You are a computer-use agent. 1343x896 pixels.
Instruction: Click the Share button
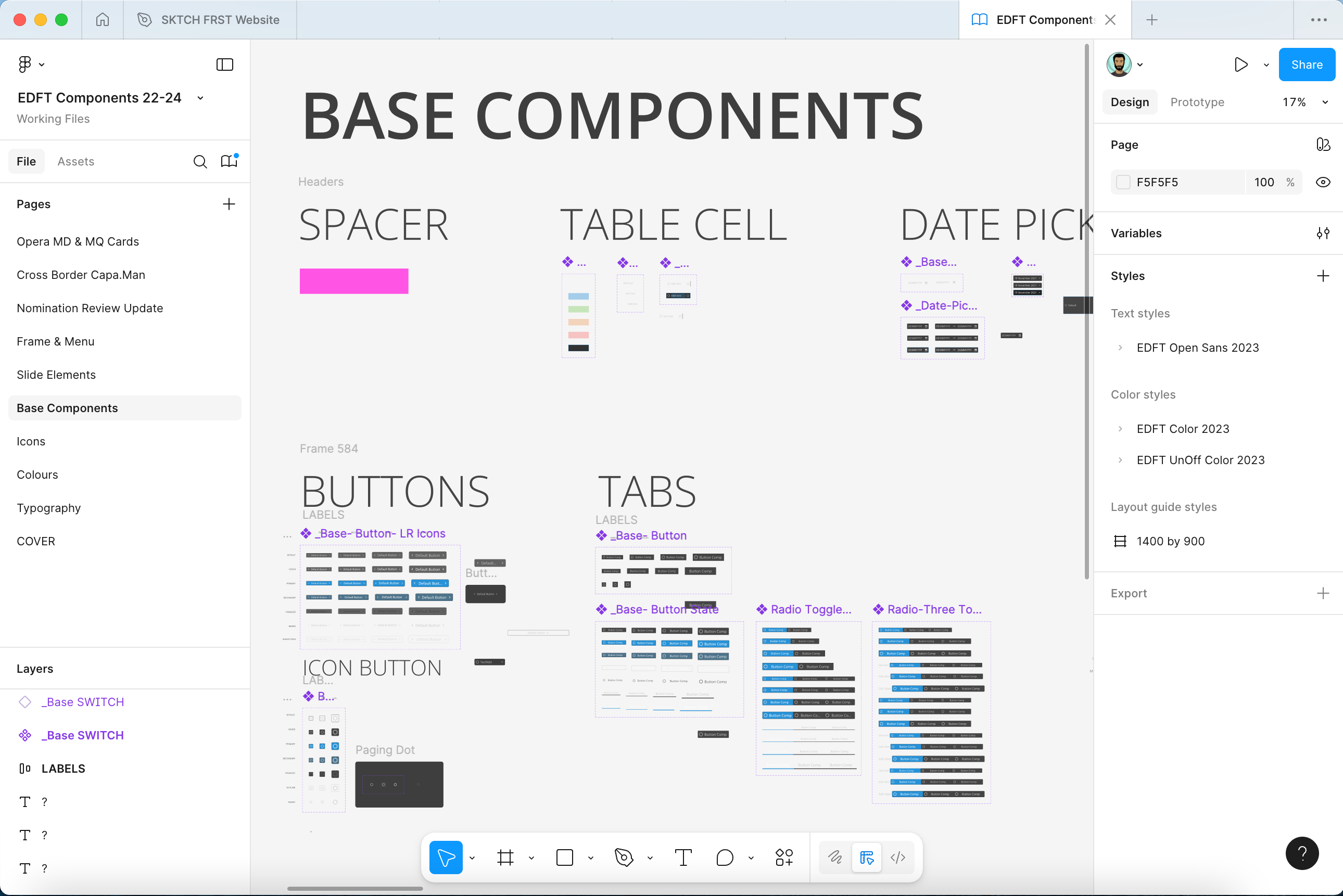pyautogui.click(x=1307, y=65)
